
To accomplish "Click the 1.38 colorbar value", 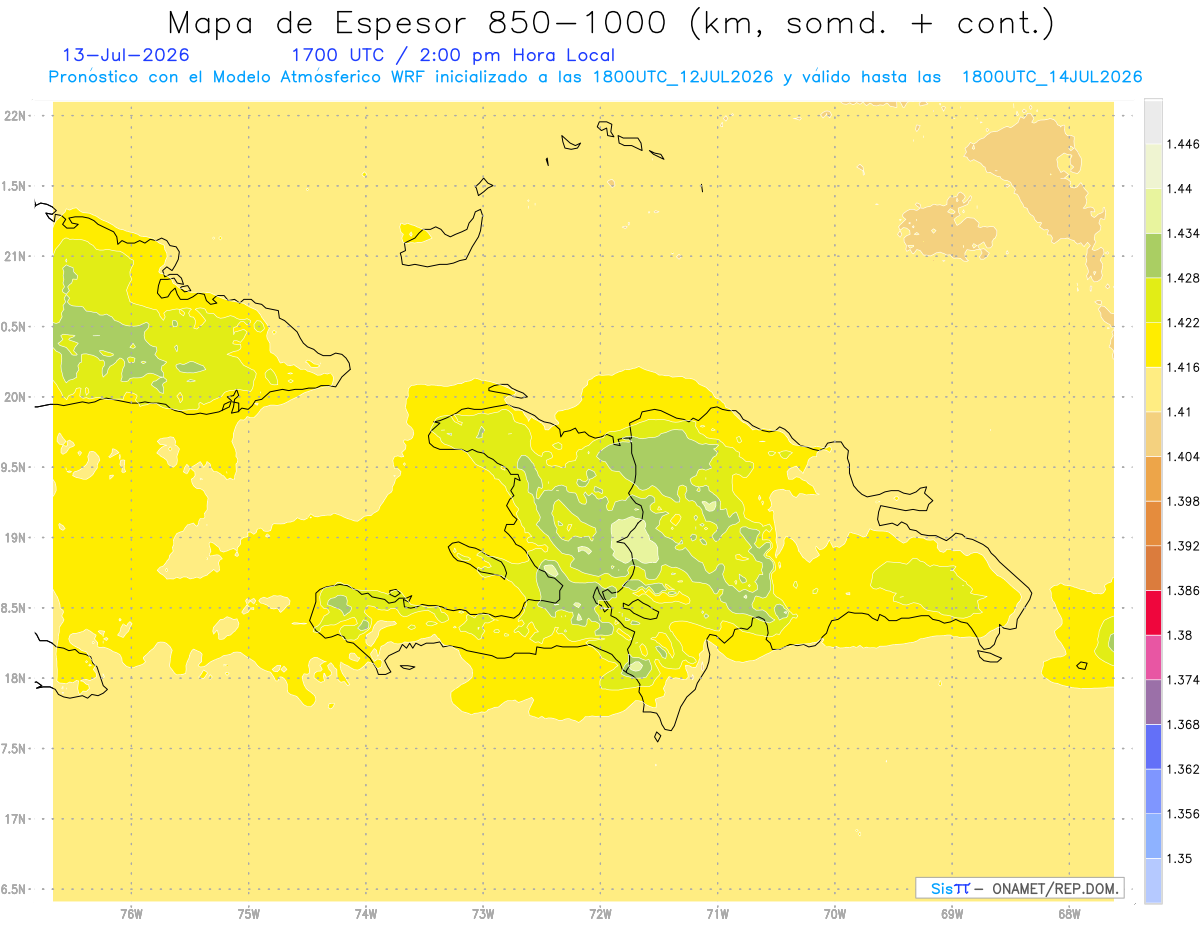I will point(1179,635).
